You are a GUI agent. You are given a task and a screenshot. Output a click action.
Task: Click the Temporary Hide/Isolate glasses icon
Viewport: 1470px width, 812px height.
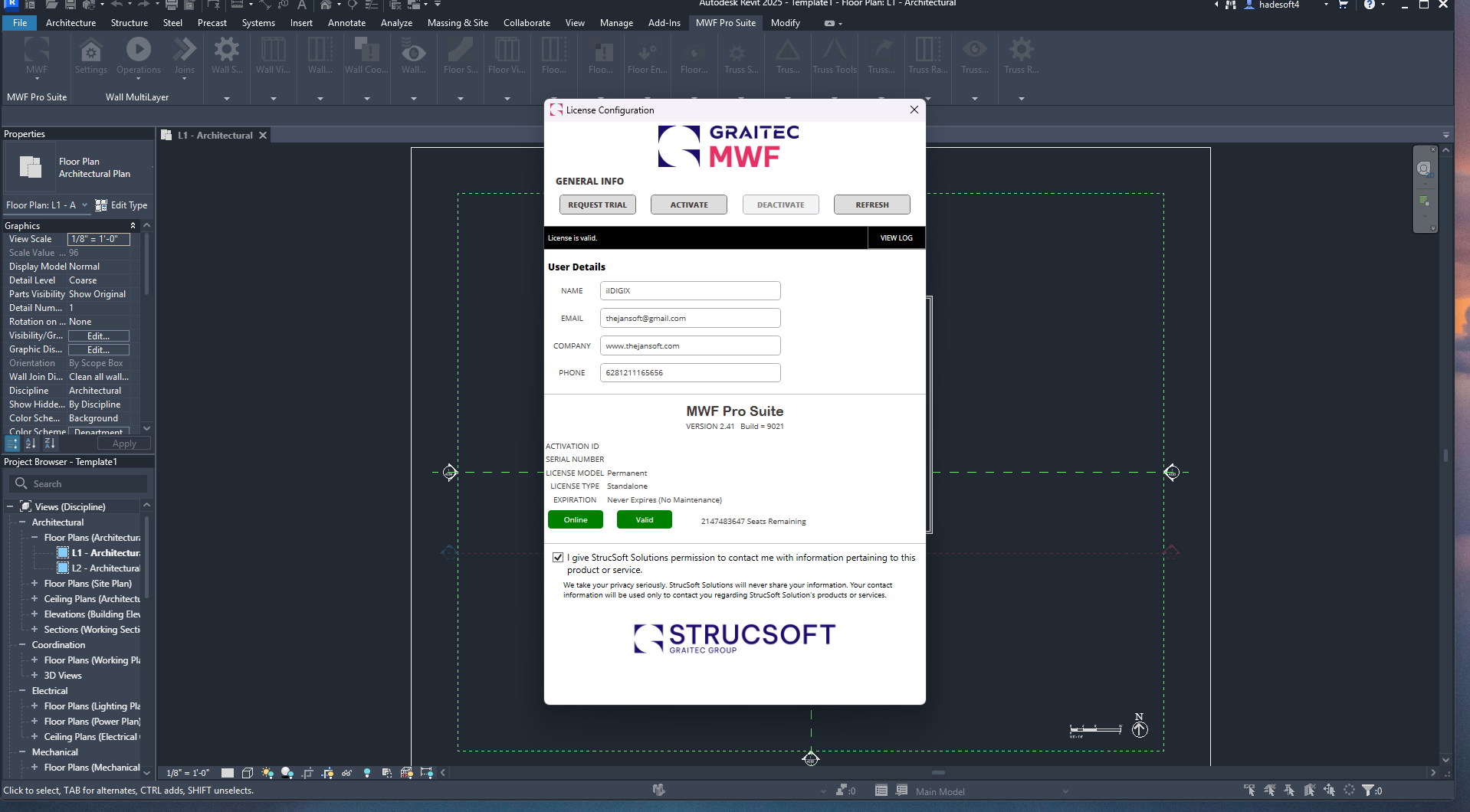click(347, 773)
